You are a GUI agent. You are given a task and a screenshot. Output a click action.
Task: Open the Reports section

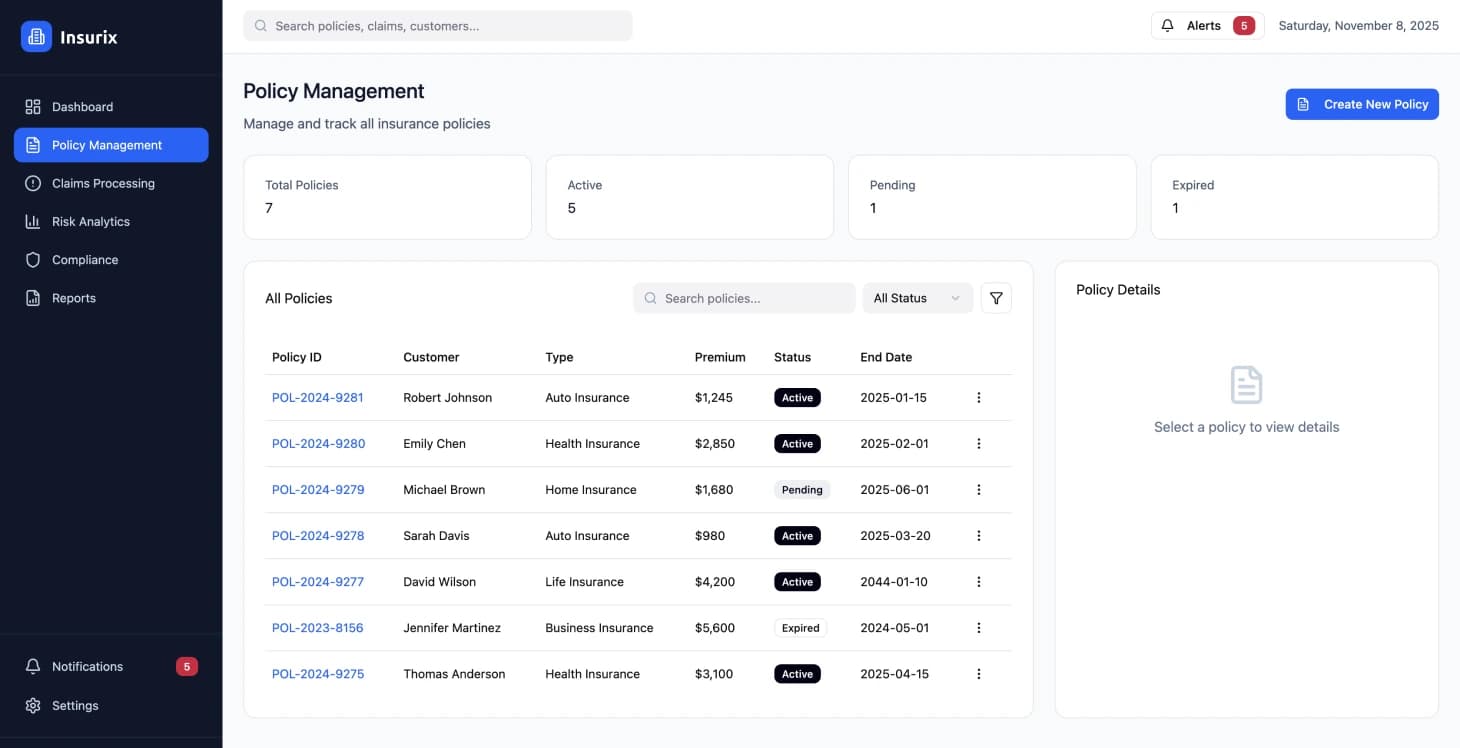(x=73, y=297)
